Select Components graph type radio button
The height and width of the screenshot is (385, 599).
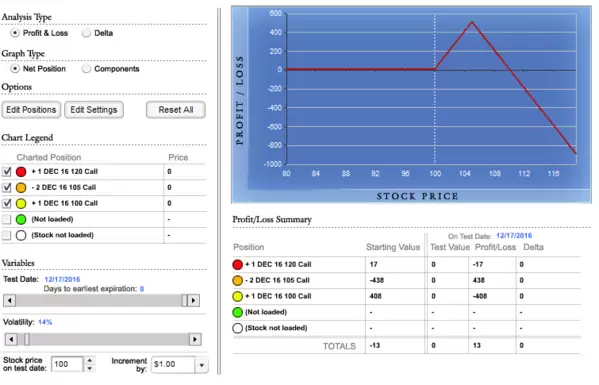(x=86, y=69)
